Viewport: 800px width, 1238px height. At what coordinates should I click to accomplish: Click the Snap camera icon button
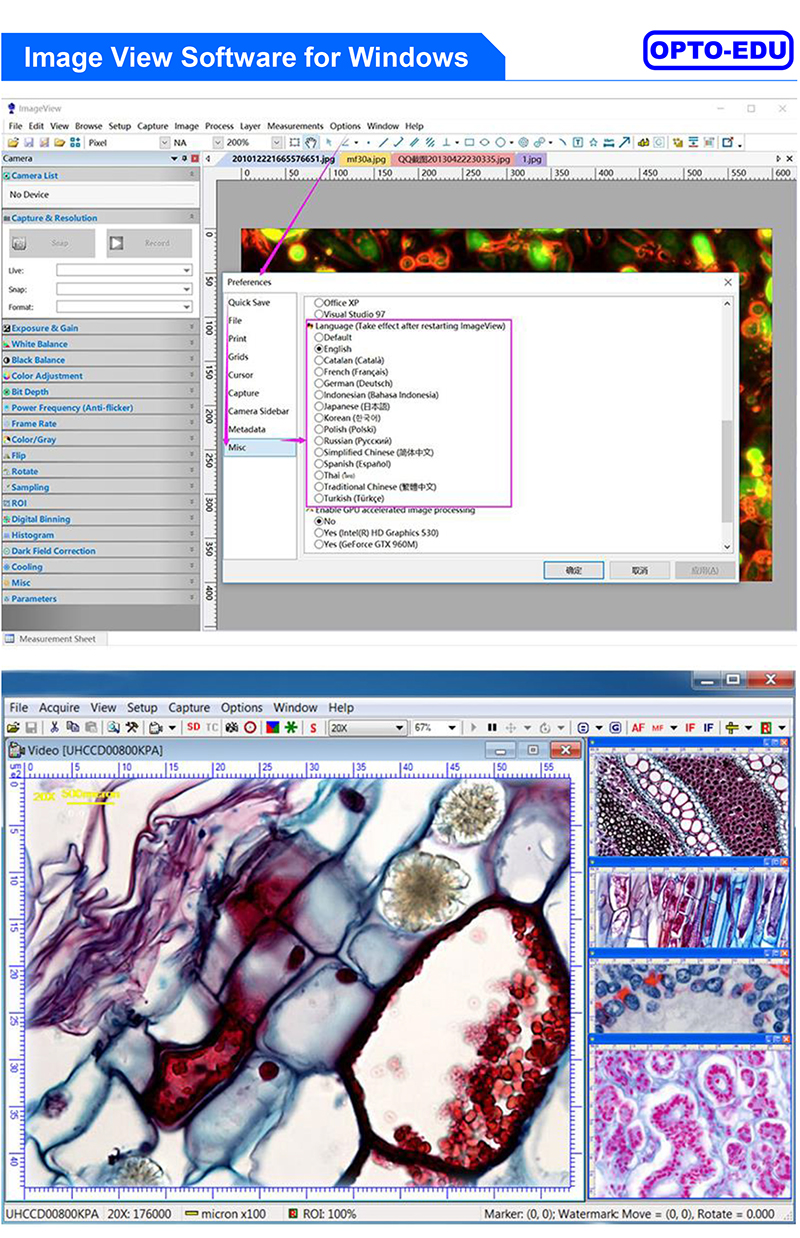[52, 243]
